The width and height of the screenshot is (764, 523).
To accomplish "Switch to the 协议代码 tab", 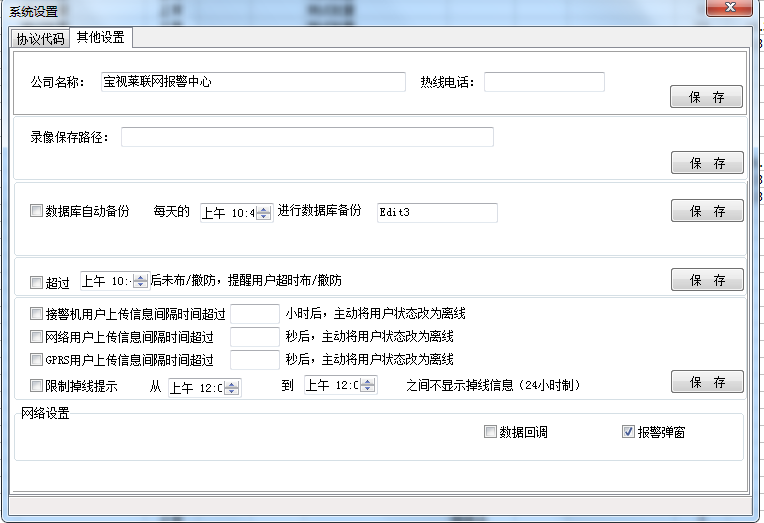I will 40,39.
